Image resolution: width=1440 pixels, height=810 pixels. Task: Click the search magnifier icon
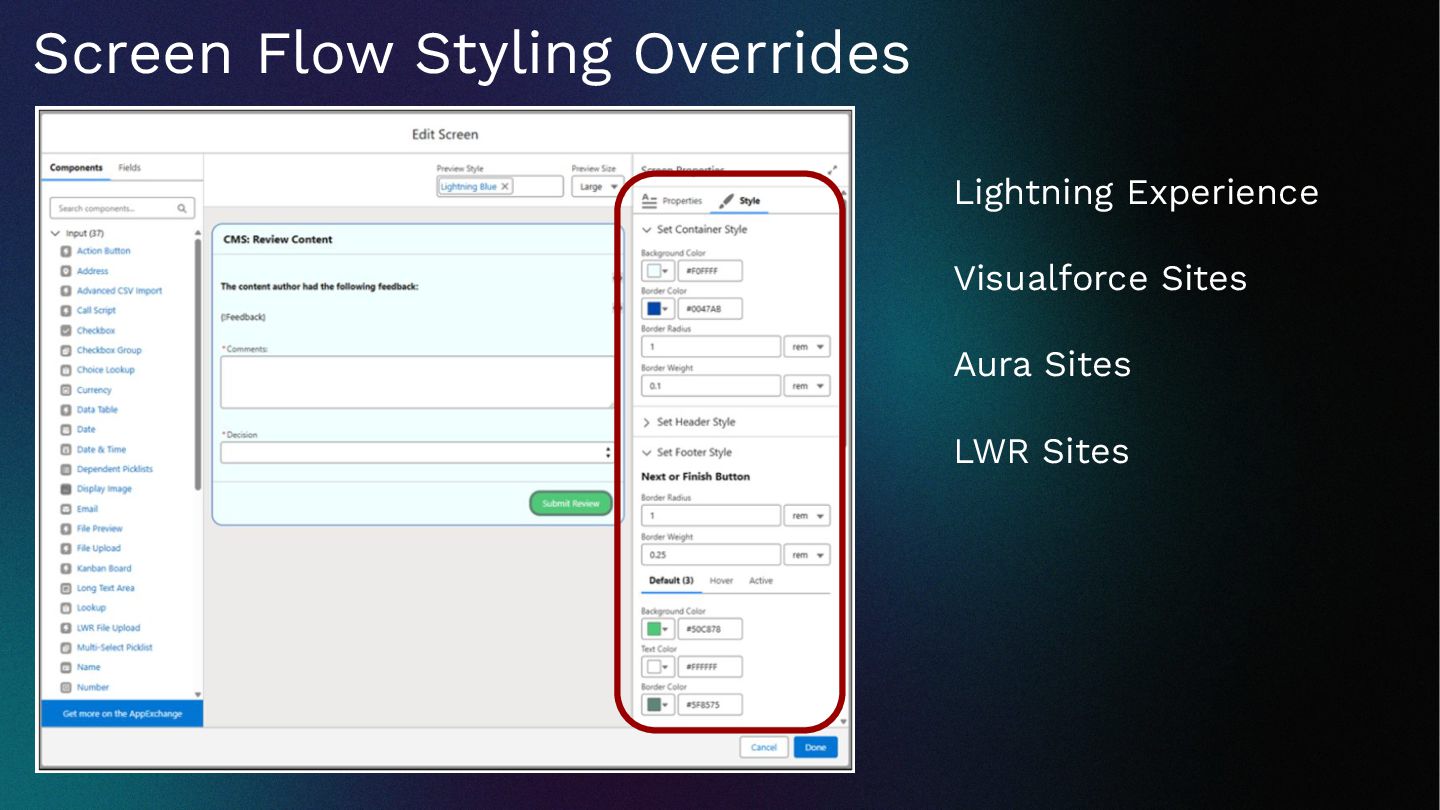[x=182, y=209]
